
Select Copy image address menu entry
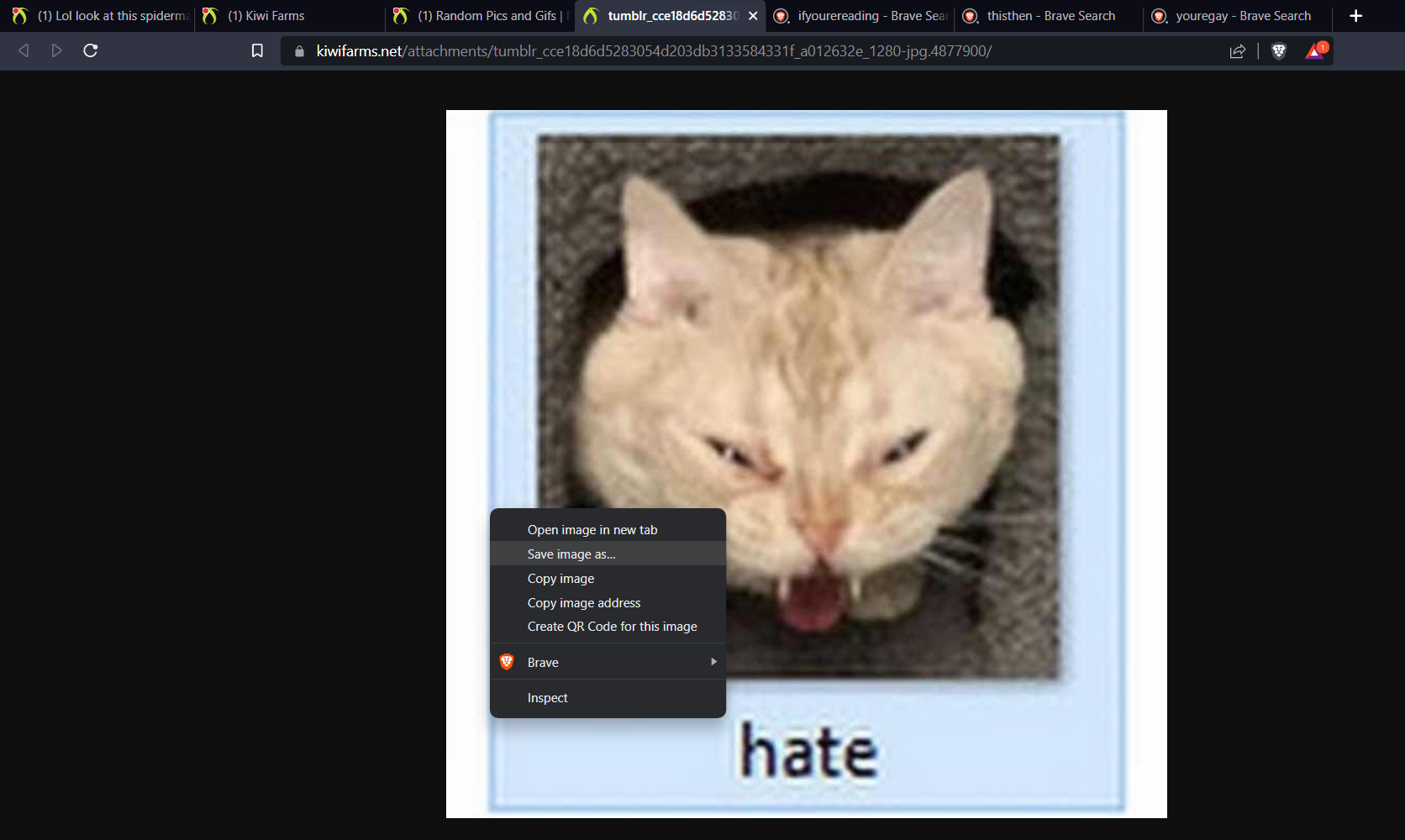[x=608, y=603]
